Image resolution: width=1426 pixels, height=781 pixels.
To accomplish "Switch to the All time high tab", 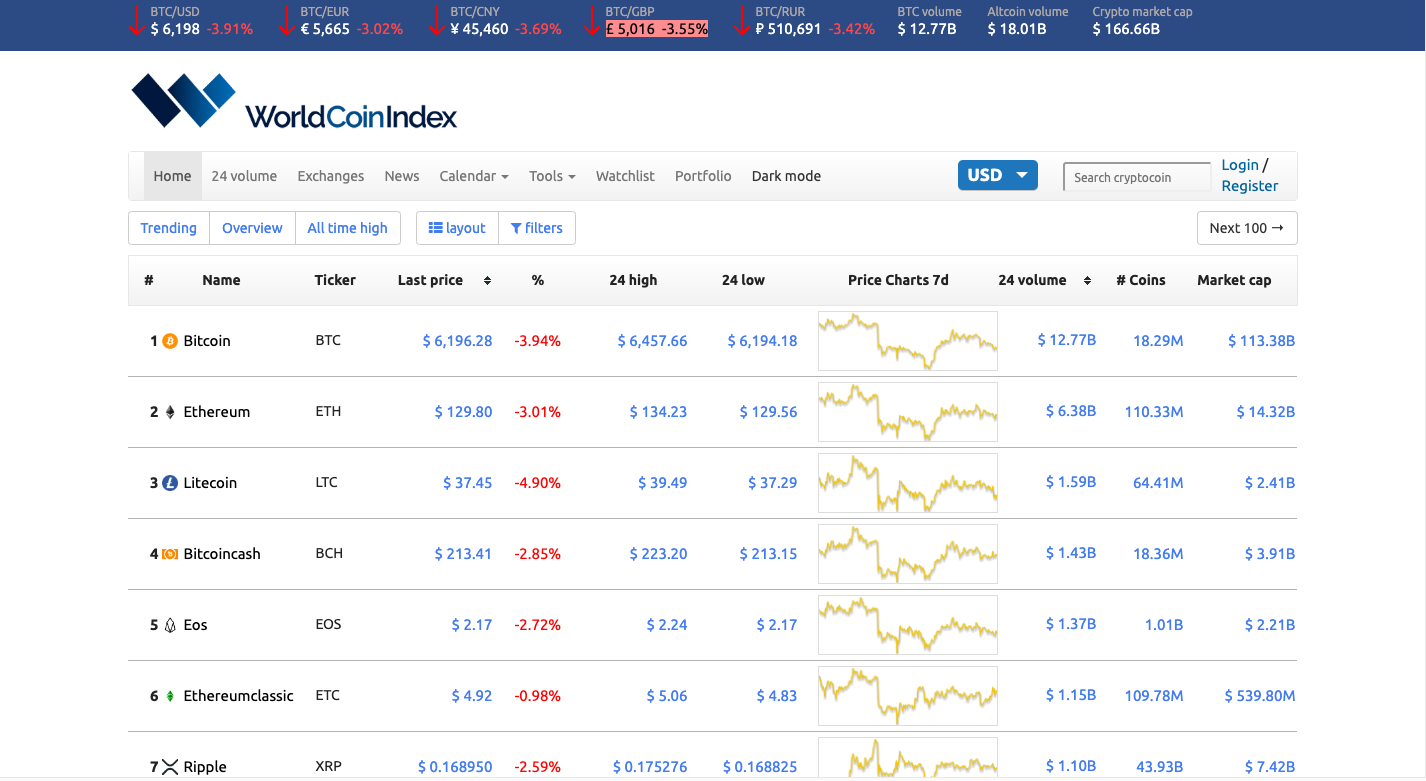I will point(347,228).
